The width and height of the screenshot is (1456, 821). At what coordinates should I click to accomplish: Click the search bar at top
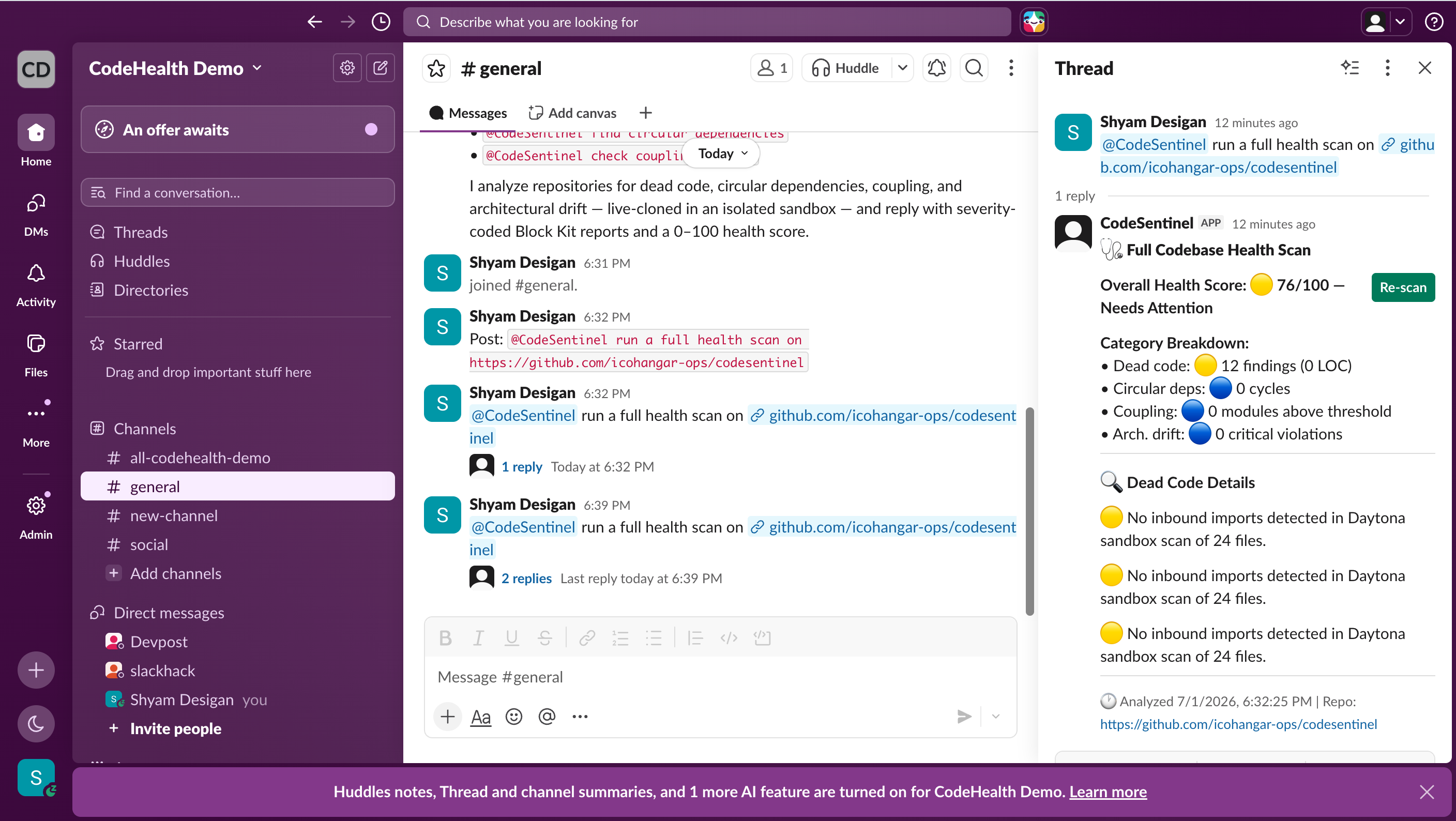(x=706, y=22)
